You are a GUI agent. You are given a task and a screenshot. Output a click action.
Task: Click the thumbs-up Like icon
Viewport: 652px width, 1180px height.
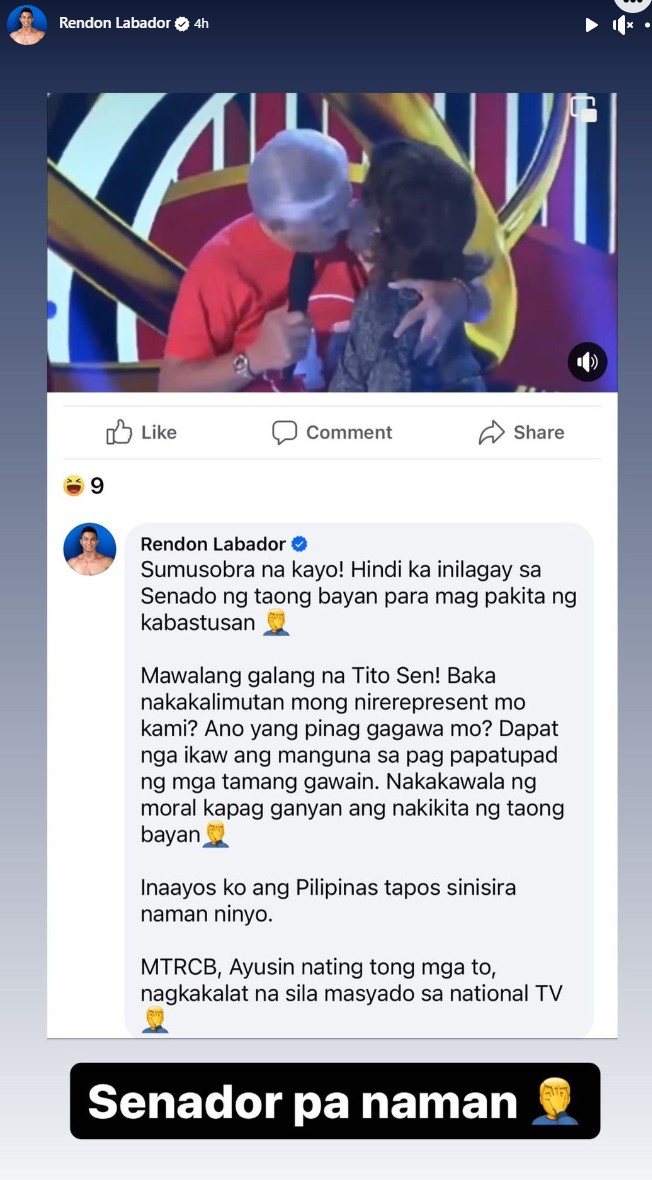[x=119, y=432]
